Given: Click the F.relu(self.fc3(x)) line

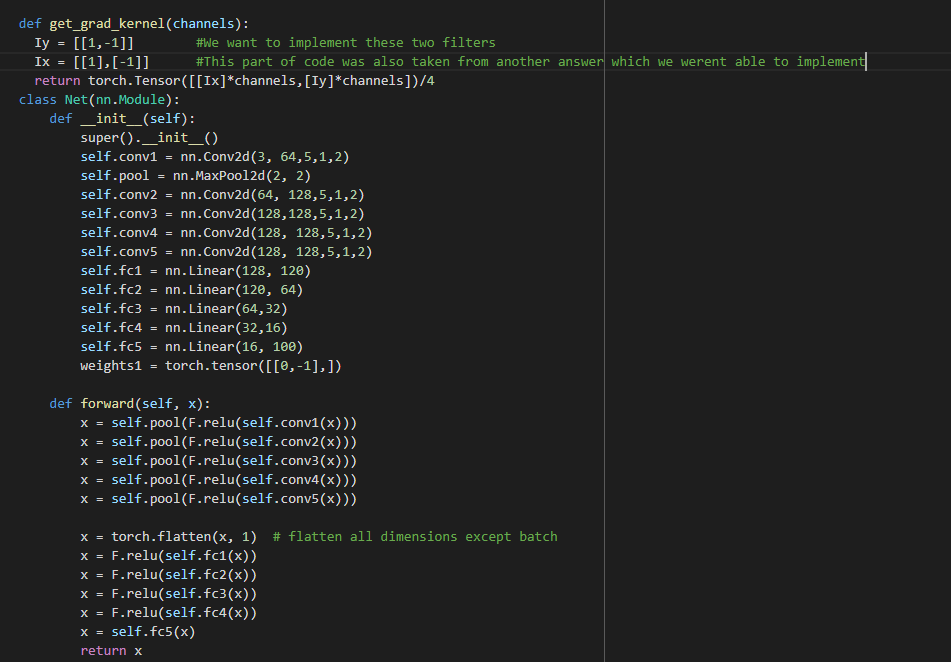Looking at the screenshot, I should [x=169, y=593].
